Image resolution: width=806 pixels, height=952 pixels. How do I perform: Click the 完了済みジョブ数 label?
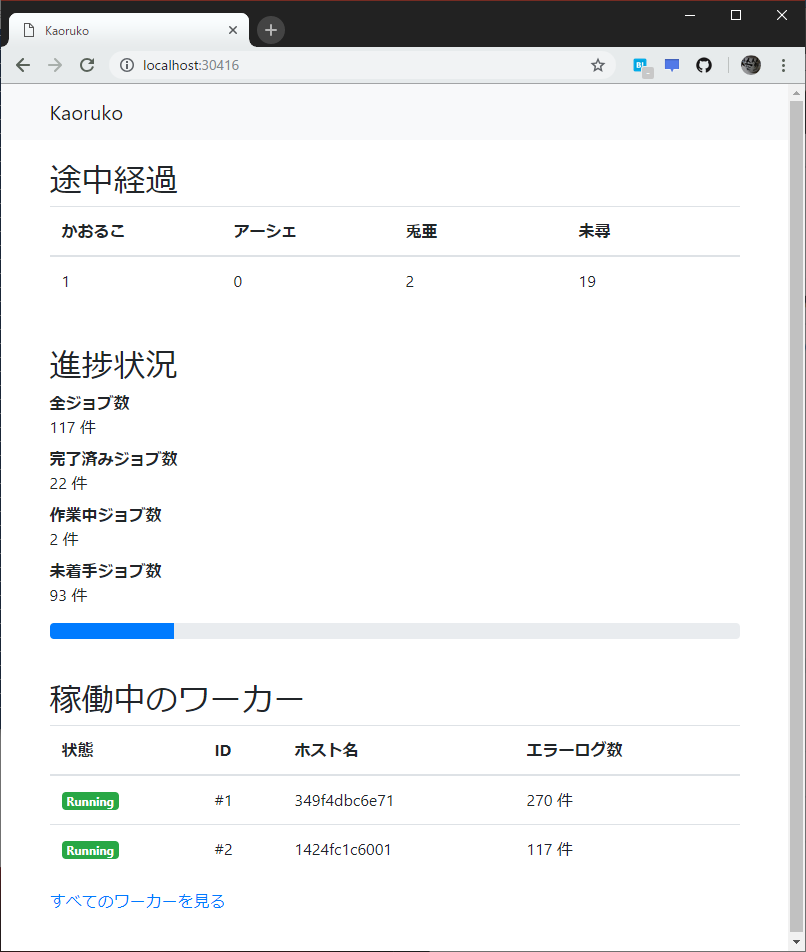pos(113,459)
